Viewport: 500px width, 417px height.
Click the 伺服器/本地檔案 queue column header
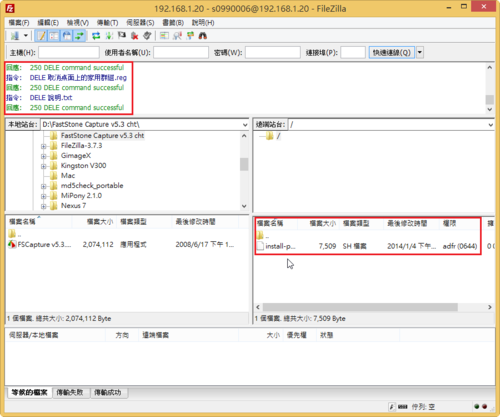coord(56,335)
